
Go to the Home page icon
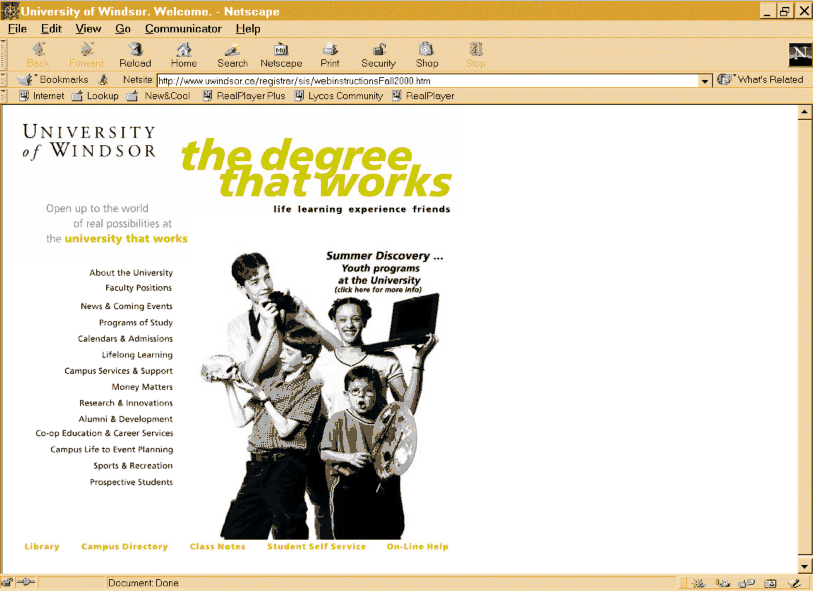pos(184,51)
